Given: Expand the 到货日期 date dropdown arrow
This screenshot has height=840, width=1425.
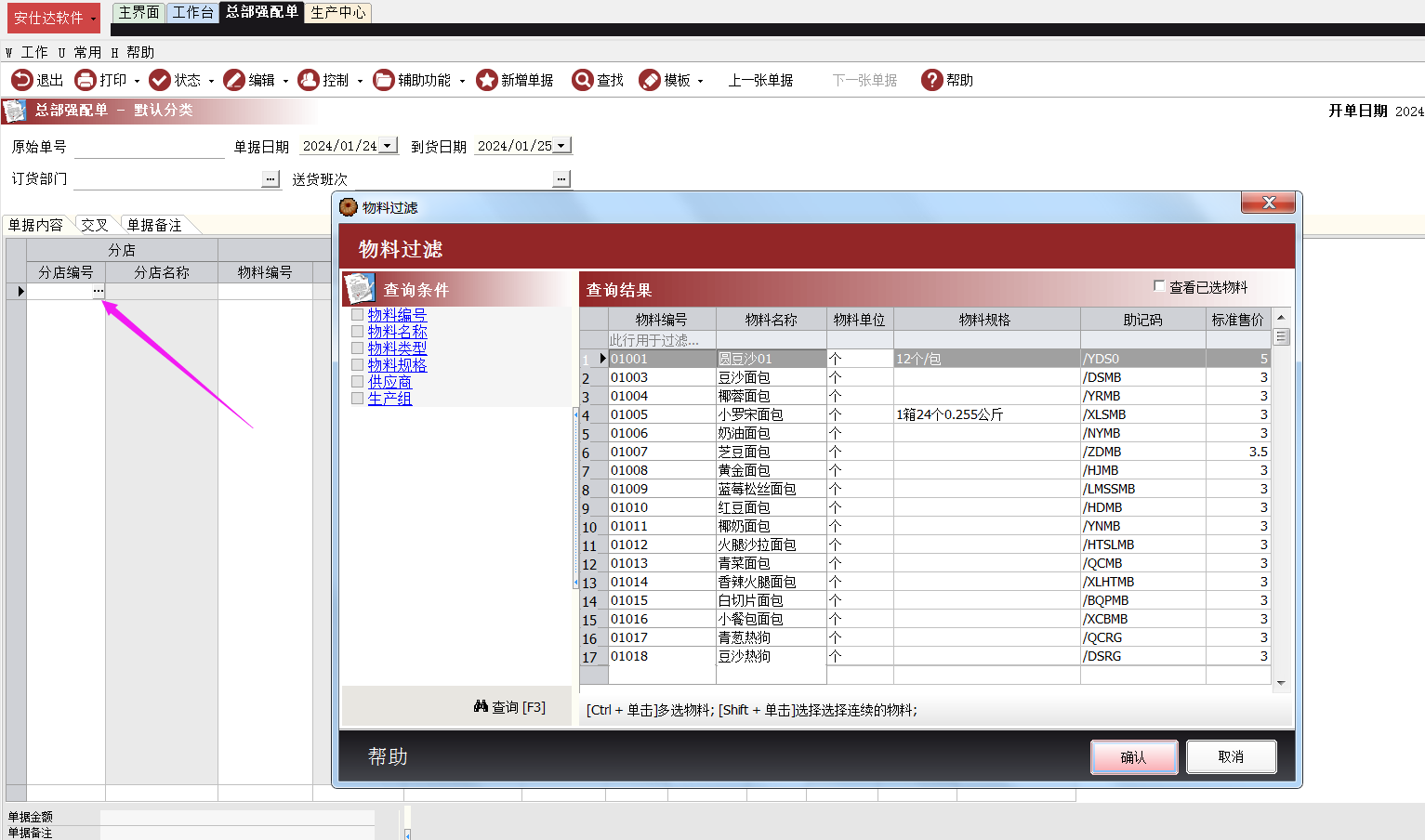Looking at the screenshot, I should [561, 146].
